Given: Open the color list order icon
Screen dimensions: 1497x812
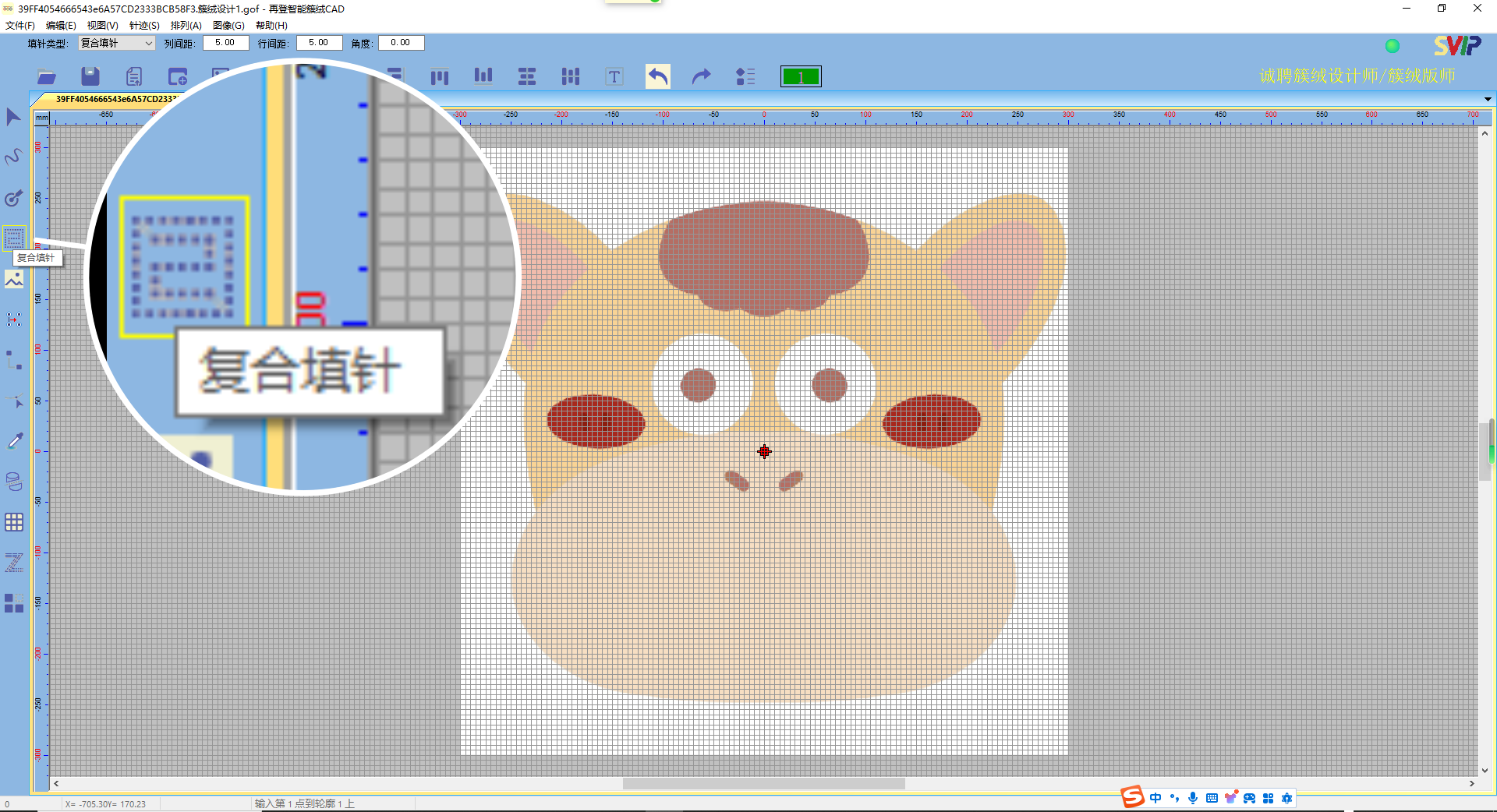Looking at the screenshot, I should pyautogui.click(x=745, y=76).
